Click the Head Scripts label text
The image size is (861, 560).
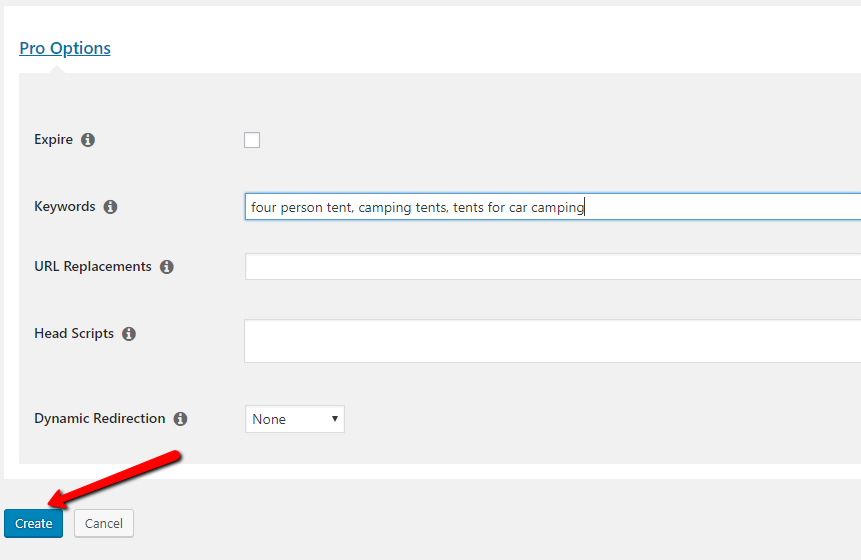pyautogui.click(x=74, y=334)
